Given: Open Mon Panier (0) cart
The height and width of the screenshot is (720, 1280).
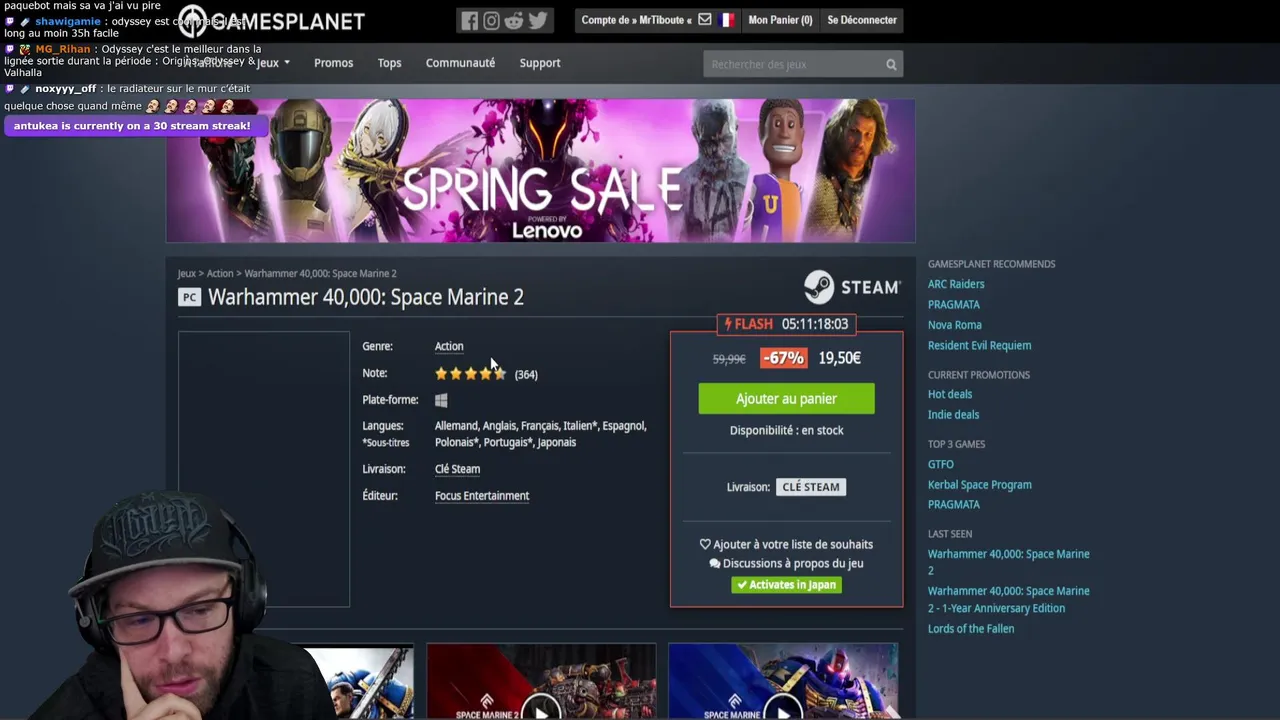Looking at the screenshot, I should tap(780, 20).
